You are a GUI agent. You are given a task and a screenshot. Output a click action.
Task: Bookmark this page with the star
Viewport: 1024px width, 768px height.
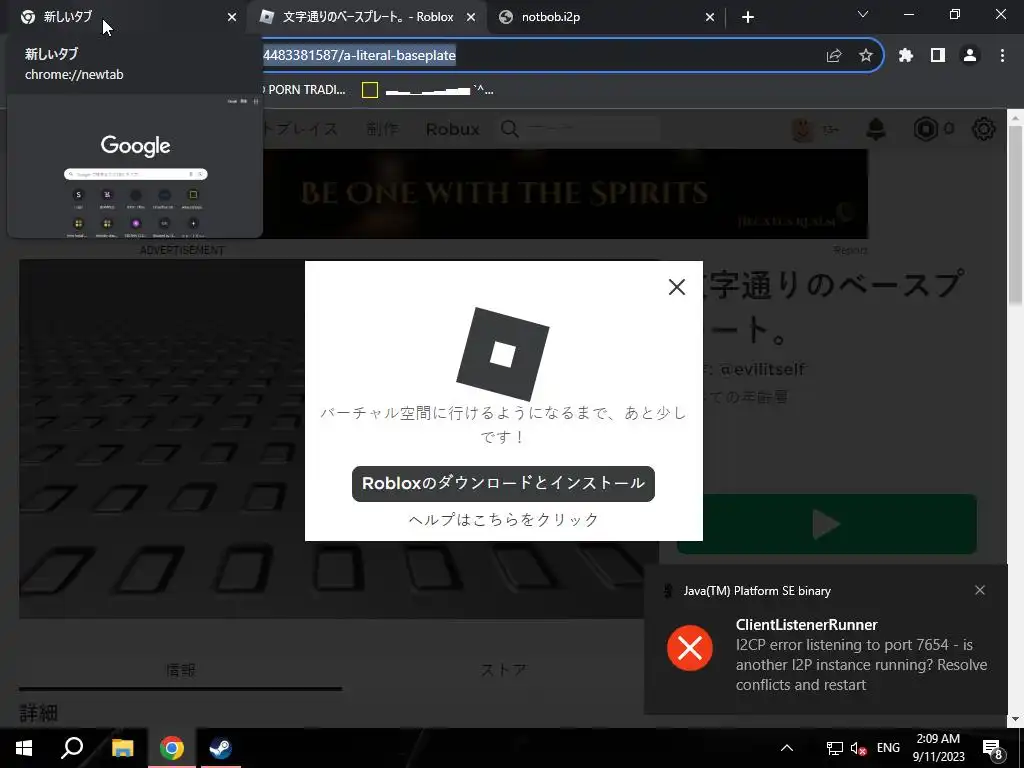[866, 56]
